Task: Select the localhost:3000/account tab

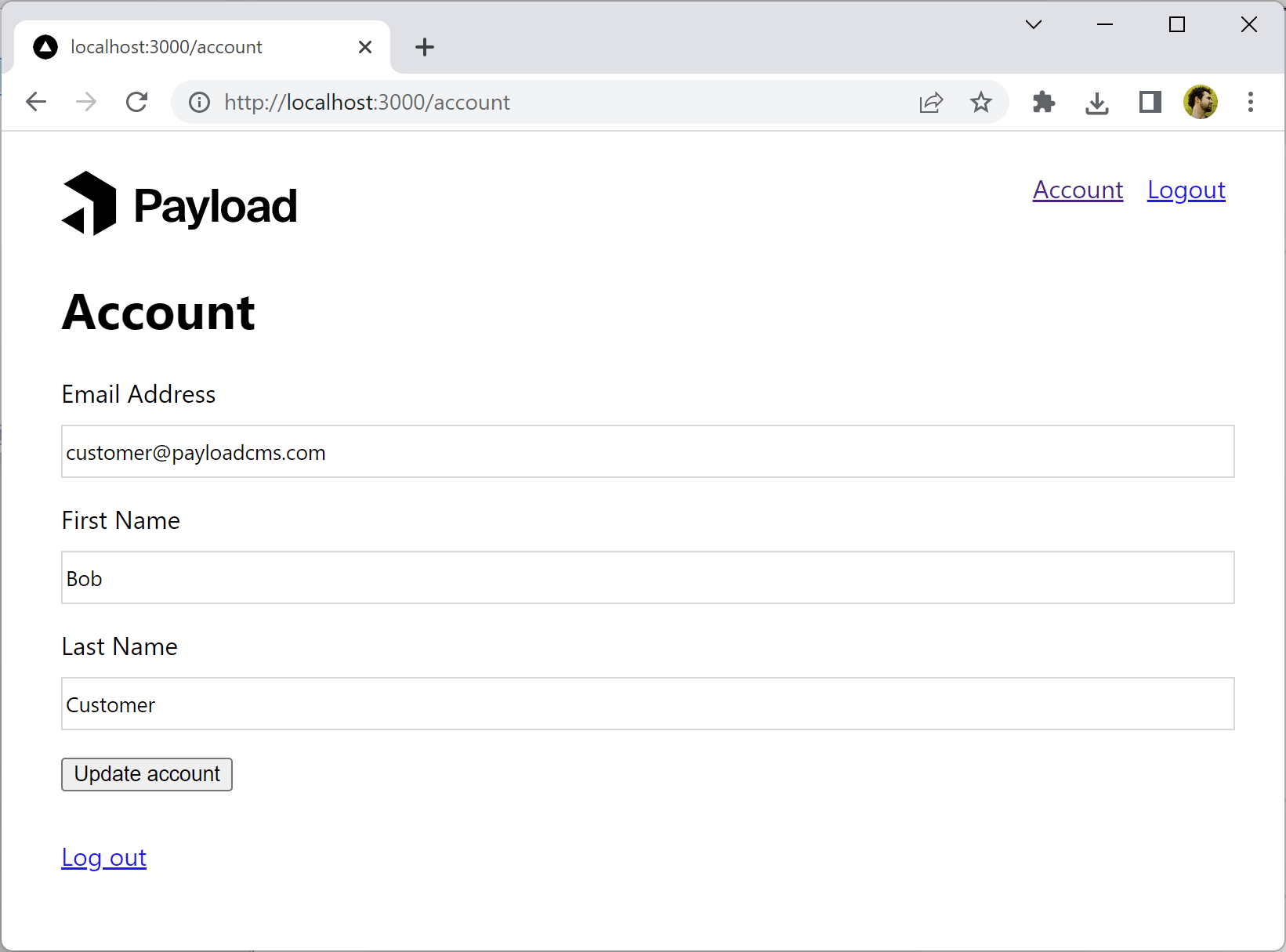Action: click(202, 47)
